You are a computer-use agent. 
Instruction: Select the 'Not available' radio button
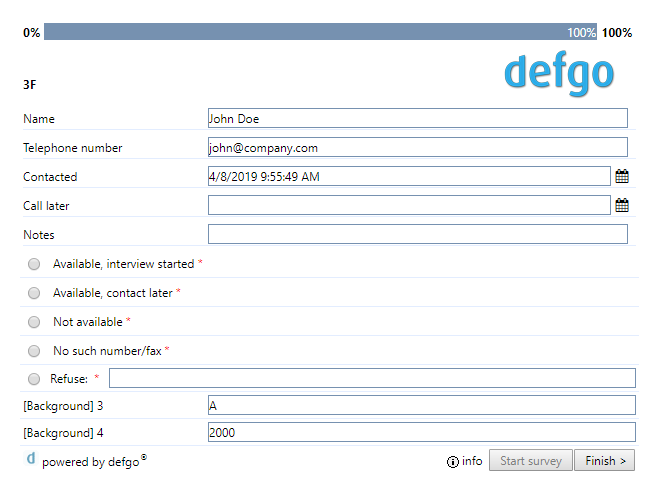(34, 322)
